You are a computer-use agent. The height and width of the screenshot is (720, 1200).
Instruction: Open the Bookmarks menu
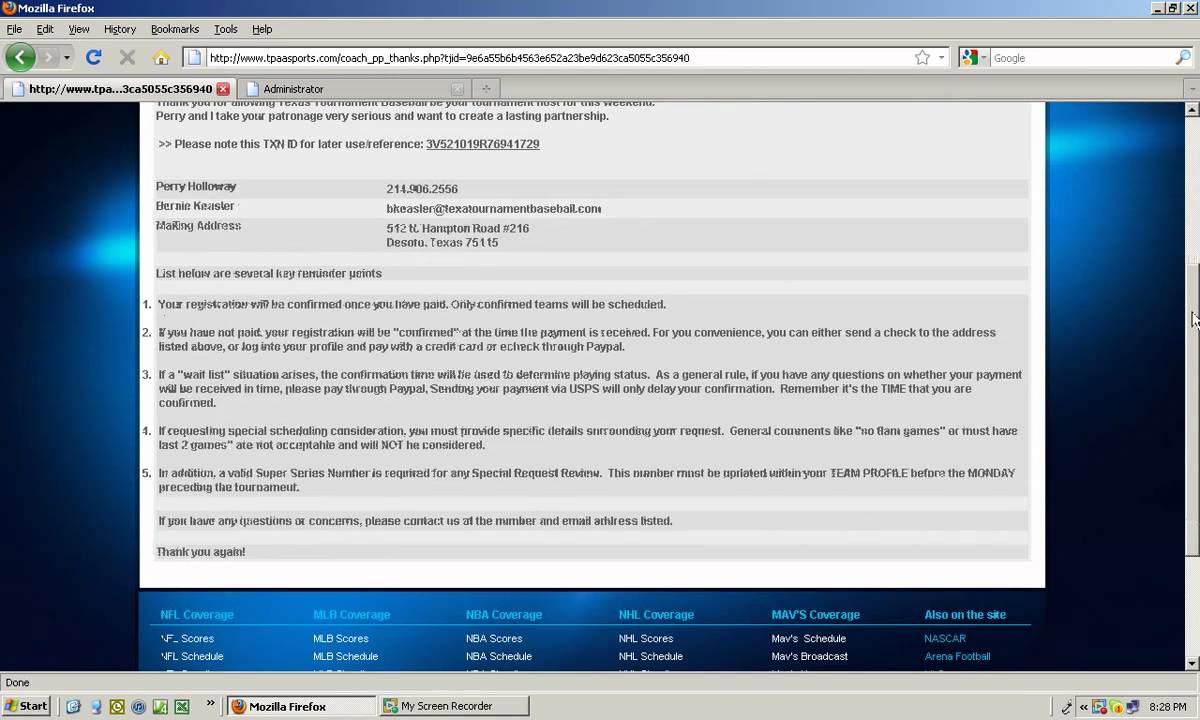pos(175,29)
